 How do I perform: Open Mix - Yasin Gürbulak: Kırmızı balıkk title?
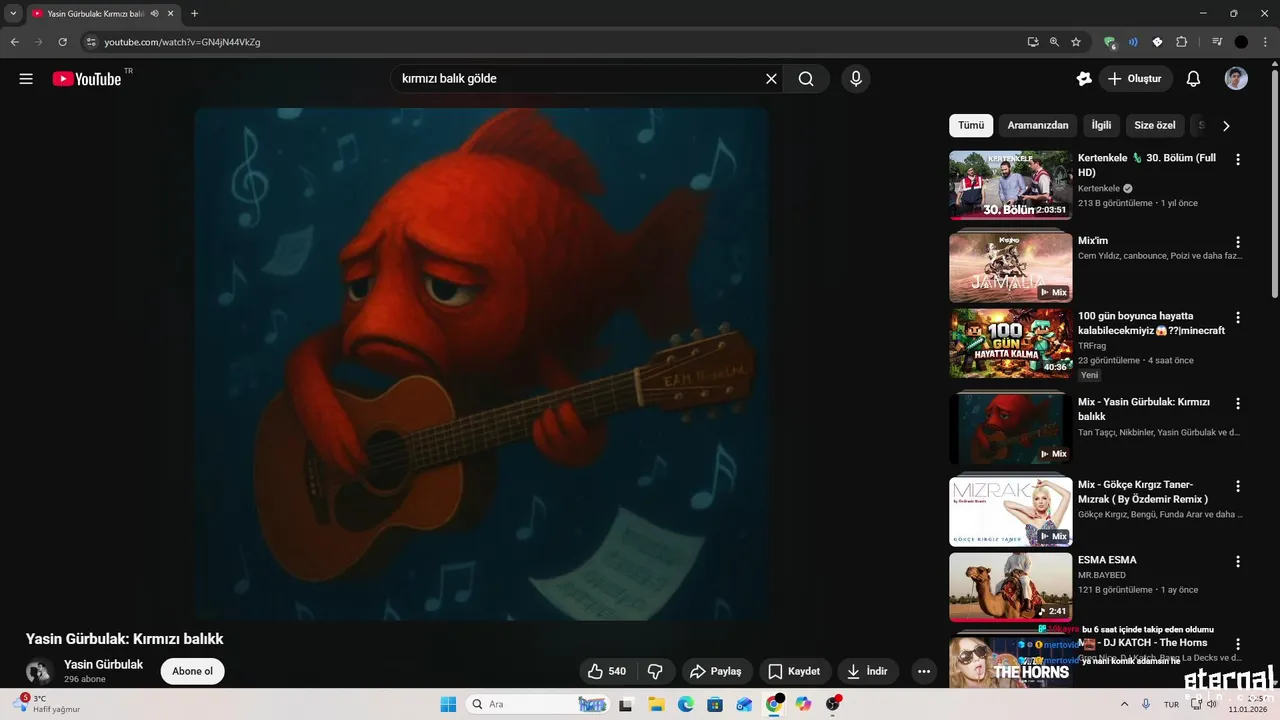(x=1144, y=409)
